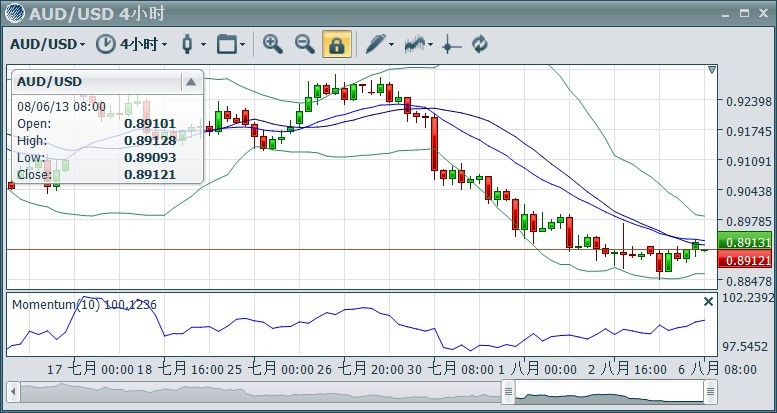Select the drawing pencil tool
777x413 pixels.
click(x=376, y=44)
